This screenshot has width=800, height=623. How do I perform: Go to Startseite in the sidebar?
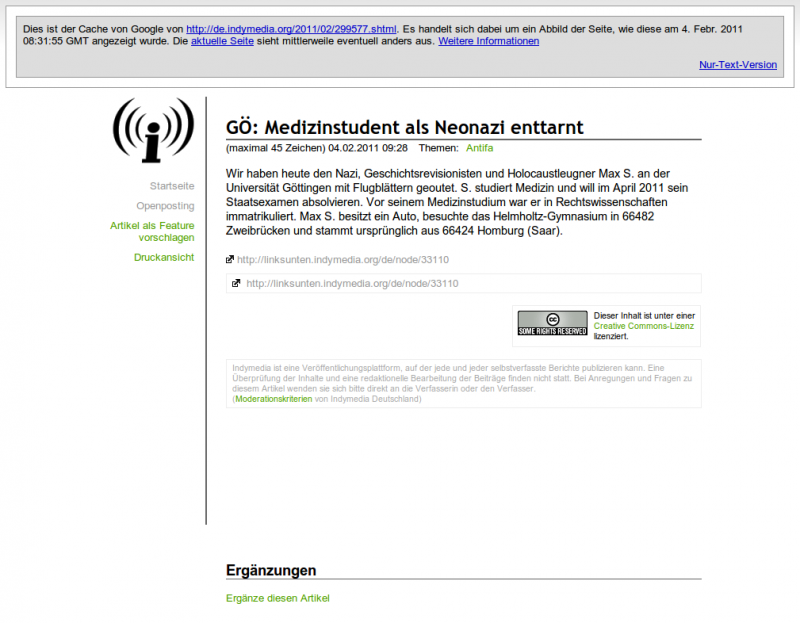(172, 186)
